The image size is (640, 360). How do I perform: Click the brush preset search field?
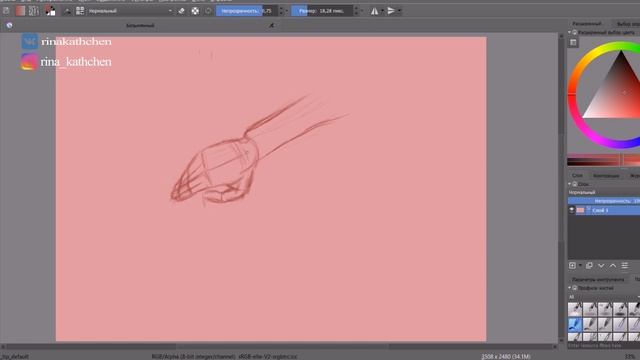tap(604, 346)
